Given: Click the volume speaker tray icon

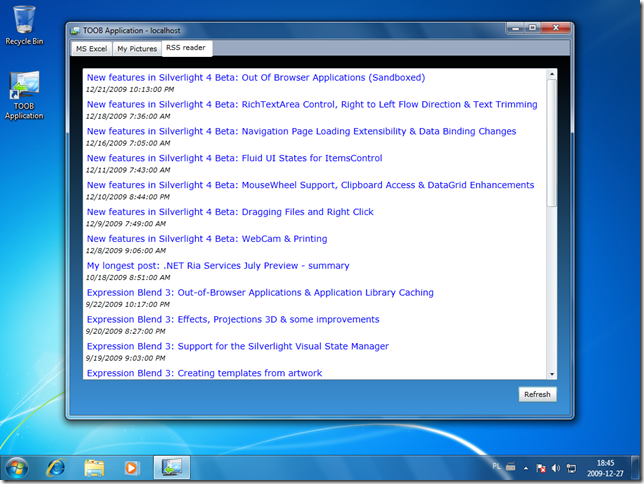Looking at the screenshot, I should point(556,468).
